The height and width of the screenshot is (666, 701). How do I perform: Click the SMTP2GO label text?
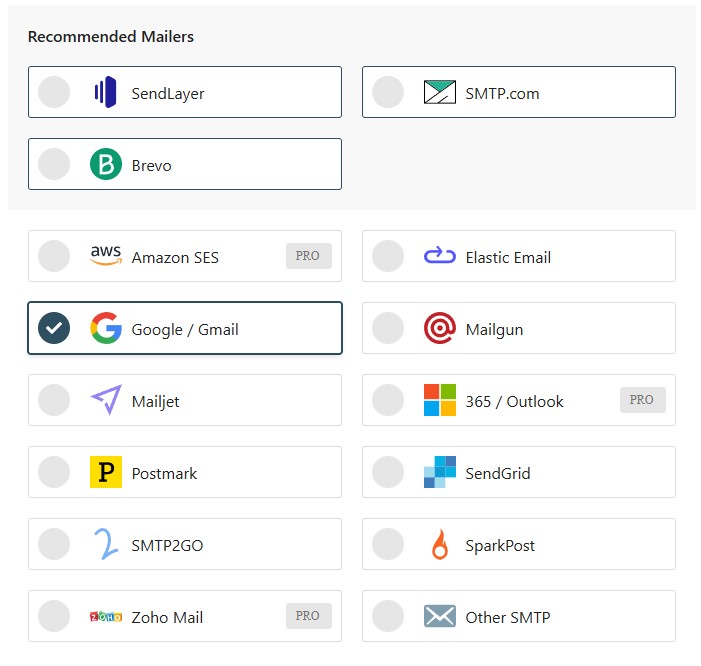[x=167, y=546]
